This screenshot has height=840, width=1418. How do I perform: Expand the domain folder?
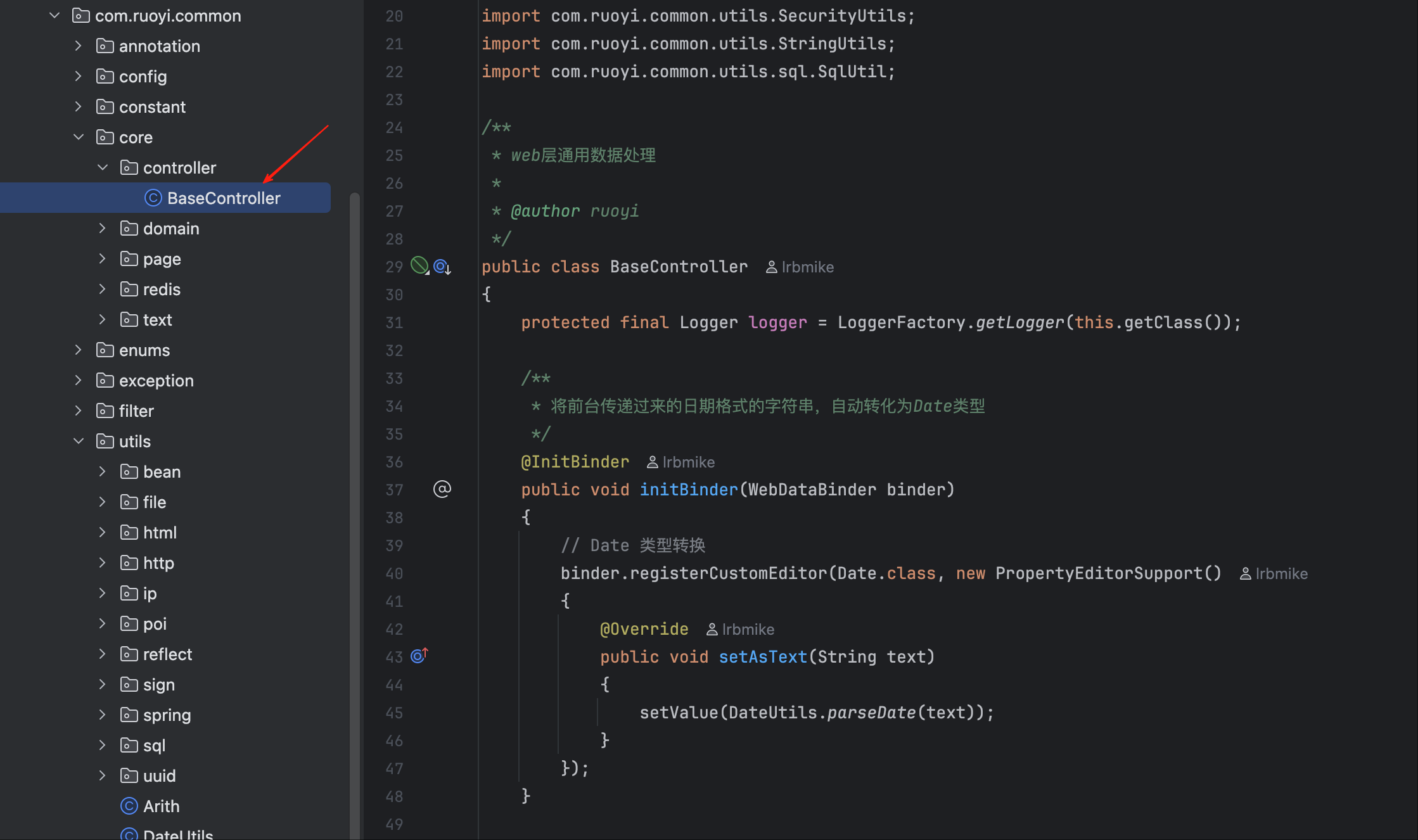pos(103,229)
